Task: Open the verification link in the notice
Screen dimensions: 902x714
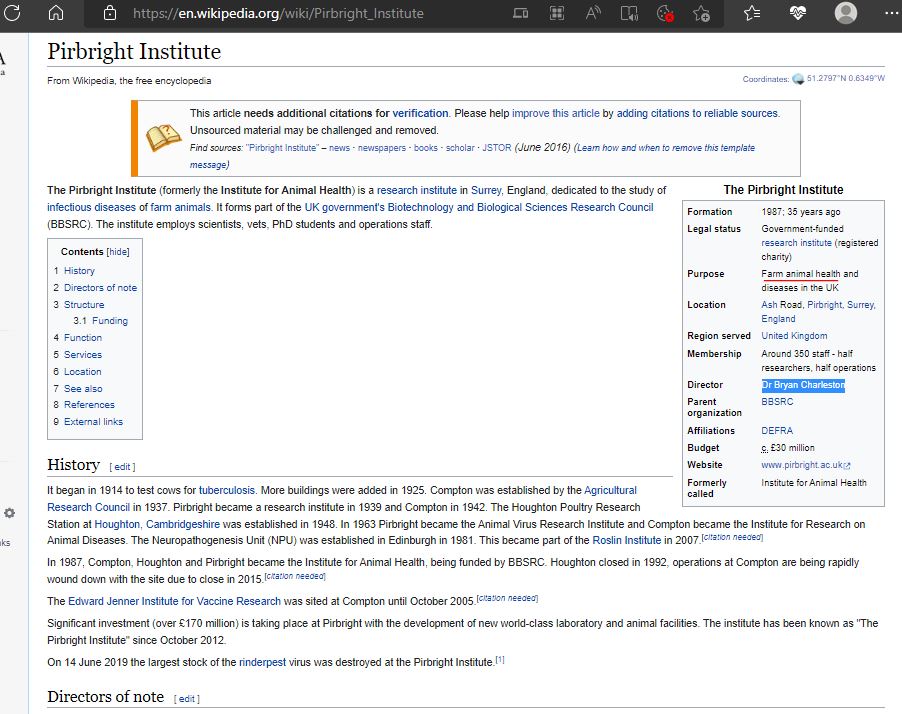Action: point(420,113)
